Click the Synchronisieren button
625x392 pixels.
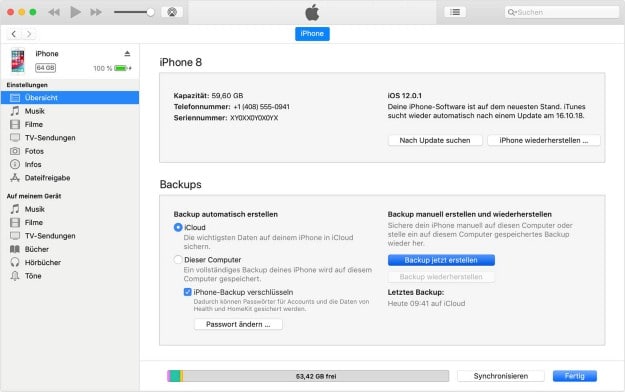point(501,376)
